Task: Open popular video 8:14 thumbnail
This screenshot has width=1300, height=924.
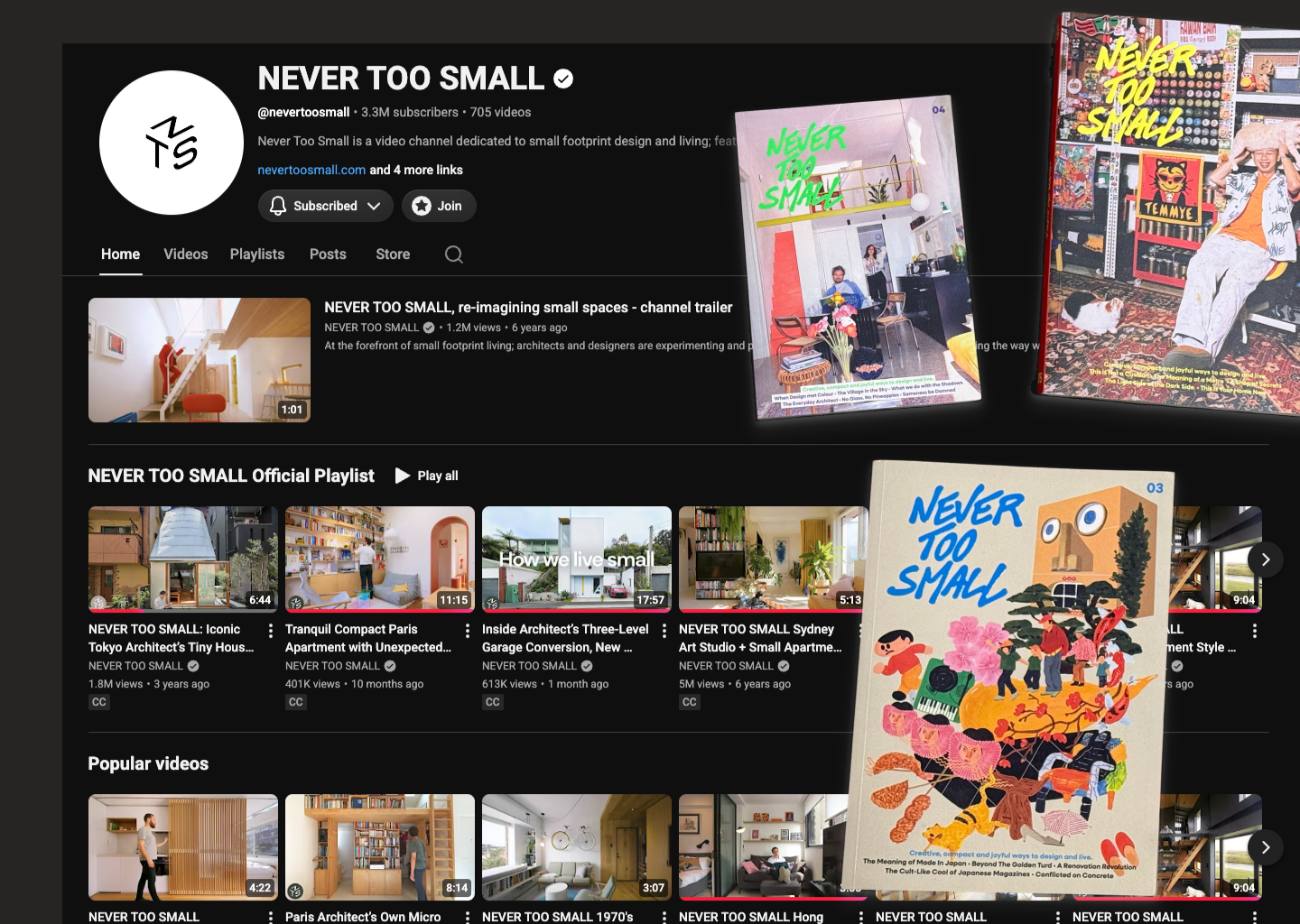Action: pos(380,847)
